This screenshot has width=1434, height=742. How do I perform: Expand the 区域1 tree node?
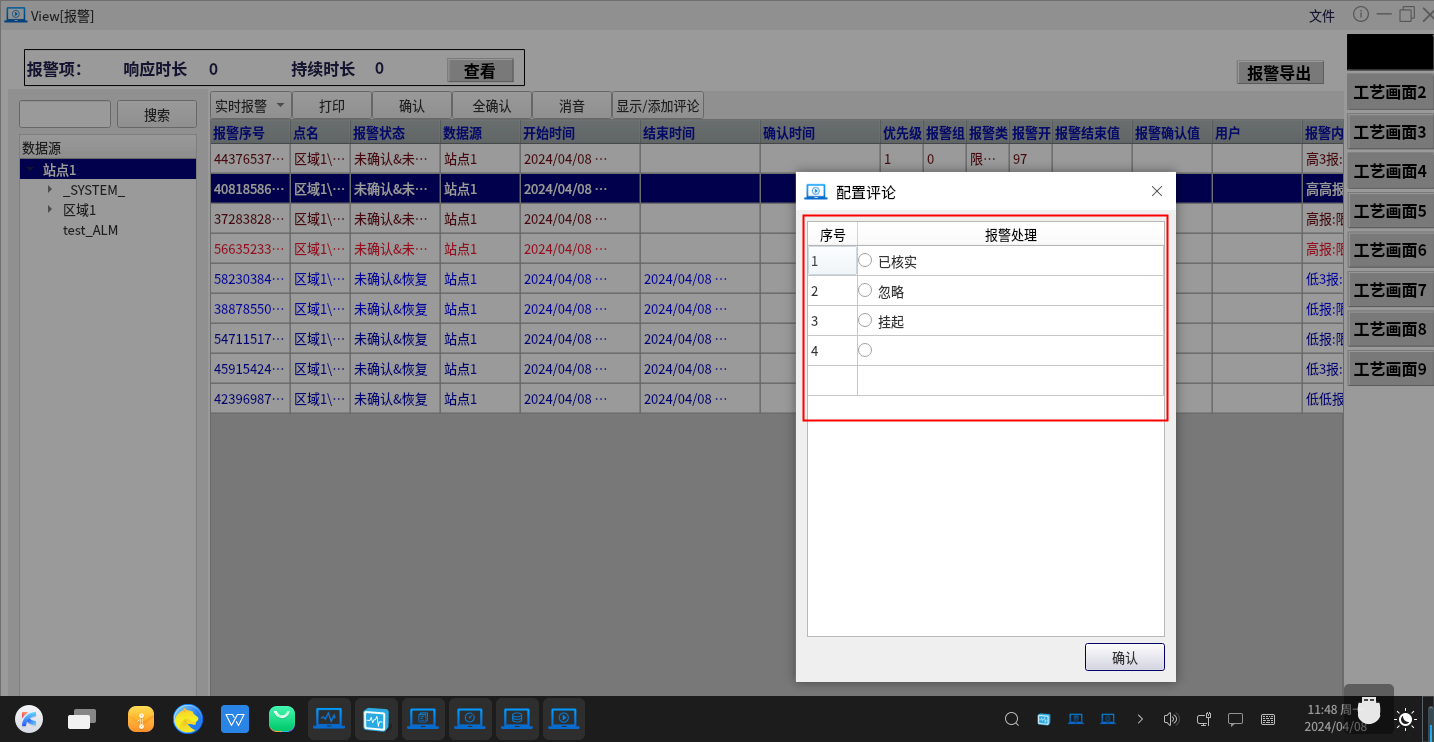point(50,210)
